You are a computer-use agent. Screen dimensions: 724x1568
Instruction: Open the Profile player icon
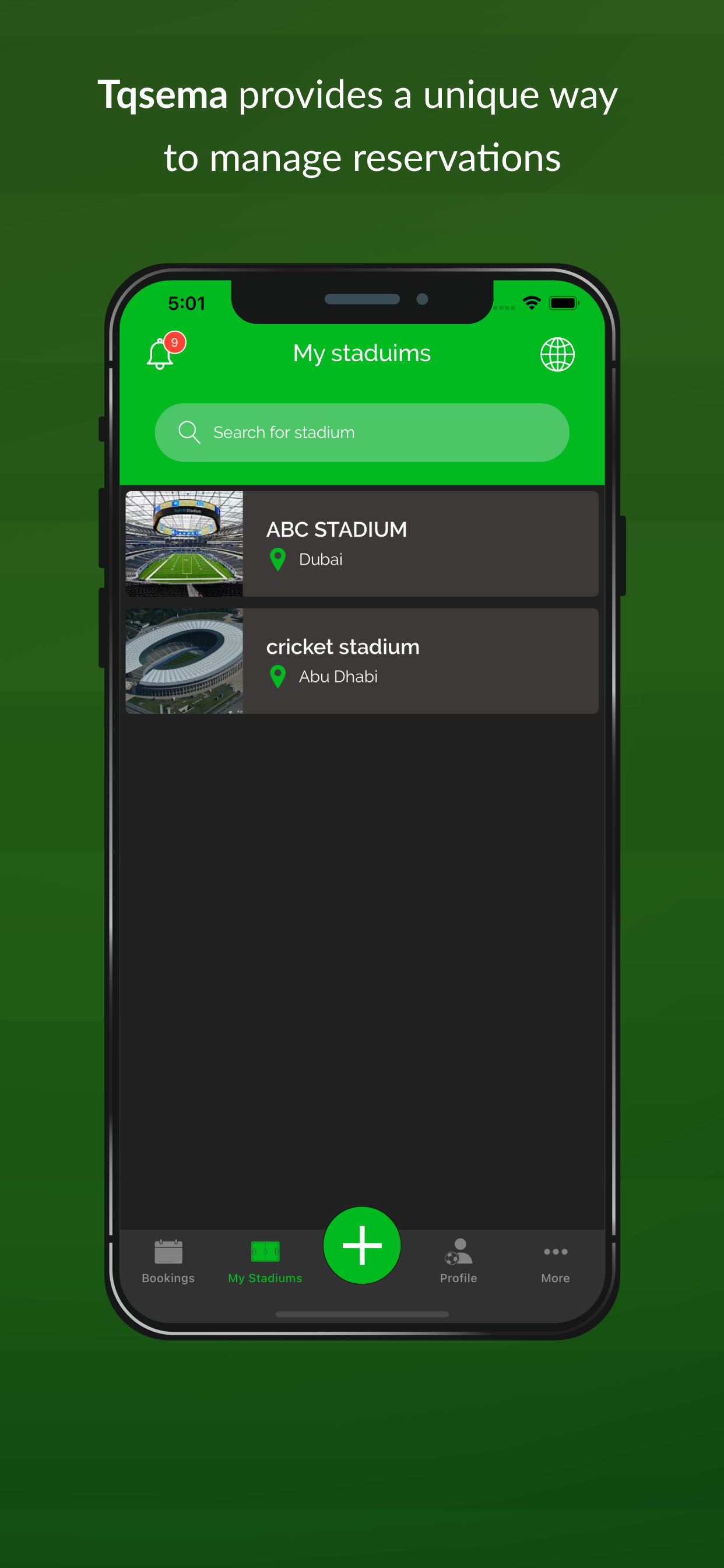click(x=459, y=1251)
